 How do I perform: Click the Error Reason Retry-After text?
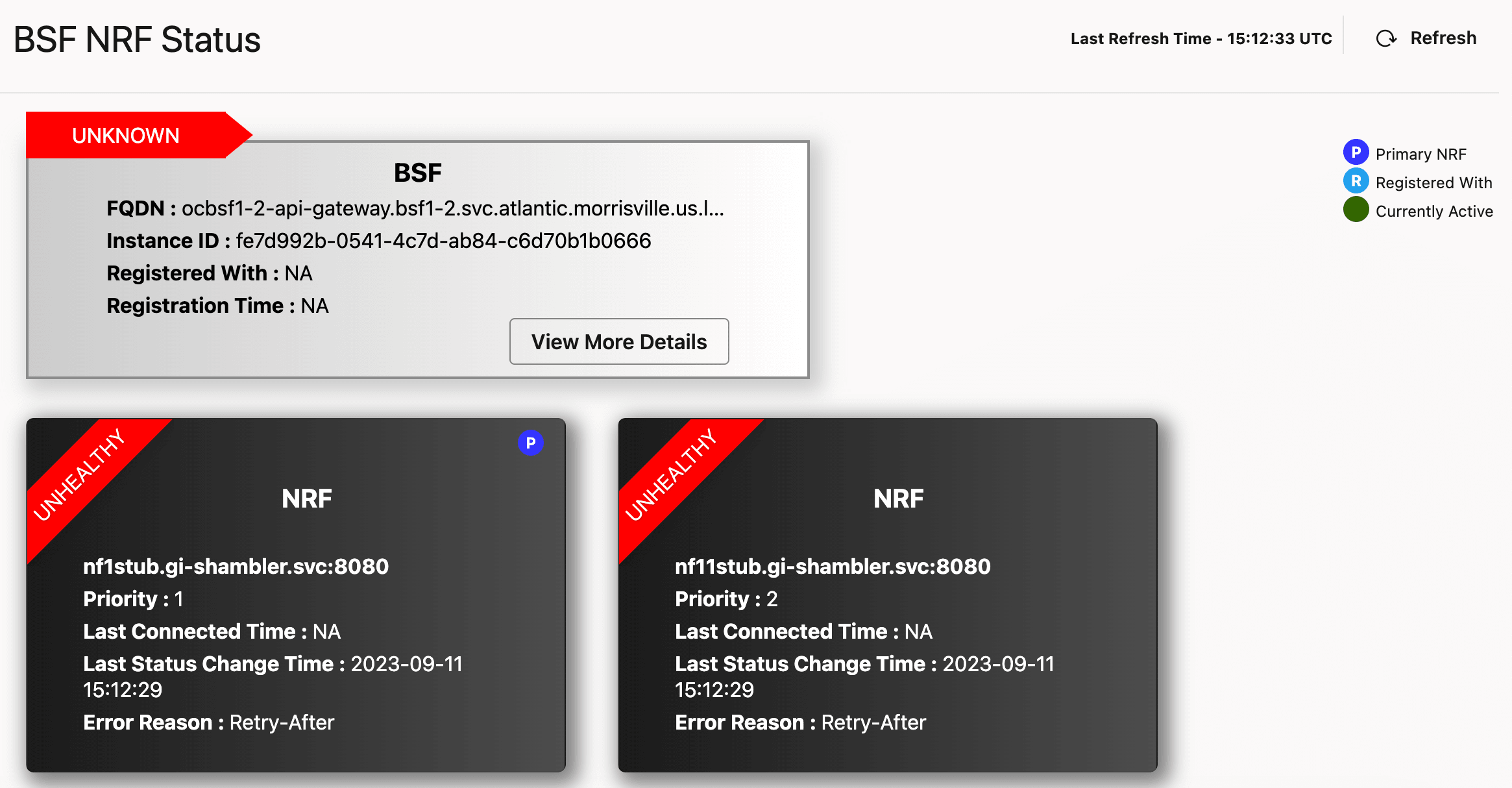pyautogui.click(x=281, y=722)
